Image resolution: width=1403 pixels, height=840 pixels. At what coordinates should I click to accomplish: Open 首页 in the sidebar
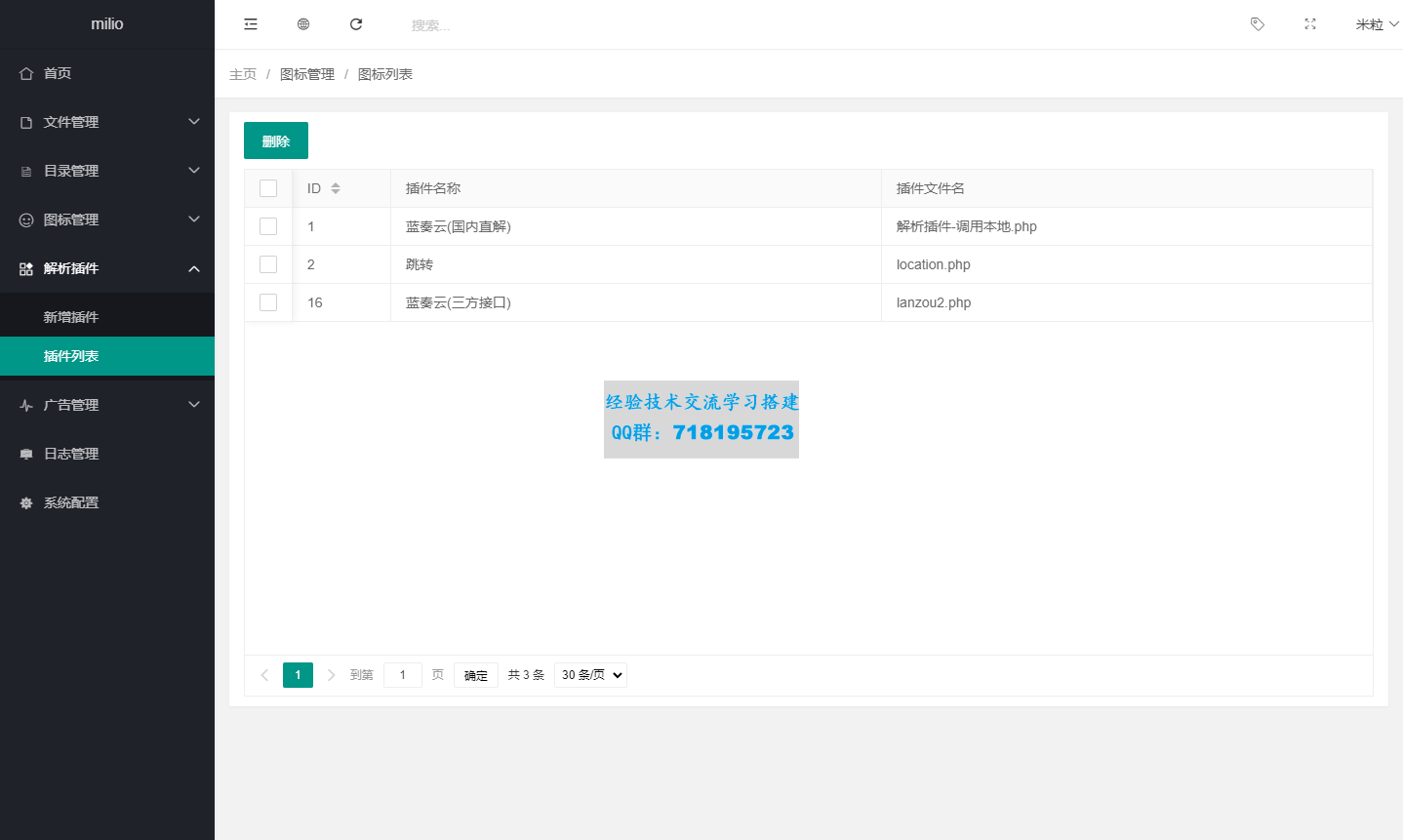[107, 73]
